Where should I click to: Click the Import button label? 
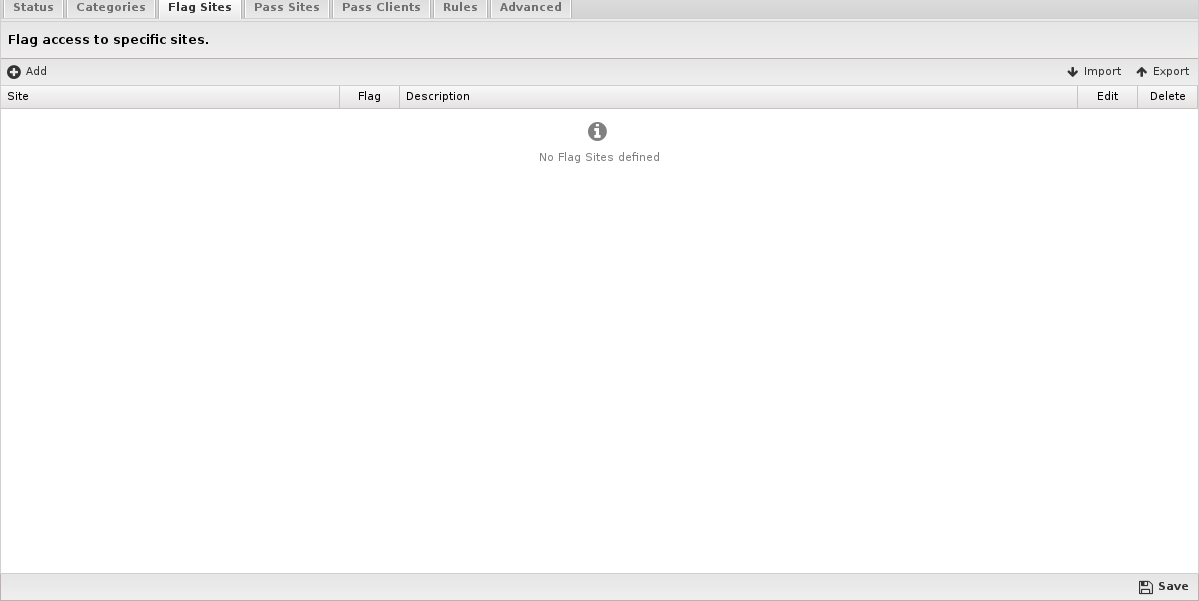coord(1102,71)
